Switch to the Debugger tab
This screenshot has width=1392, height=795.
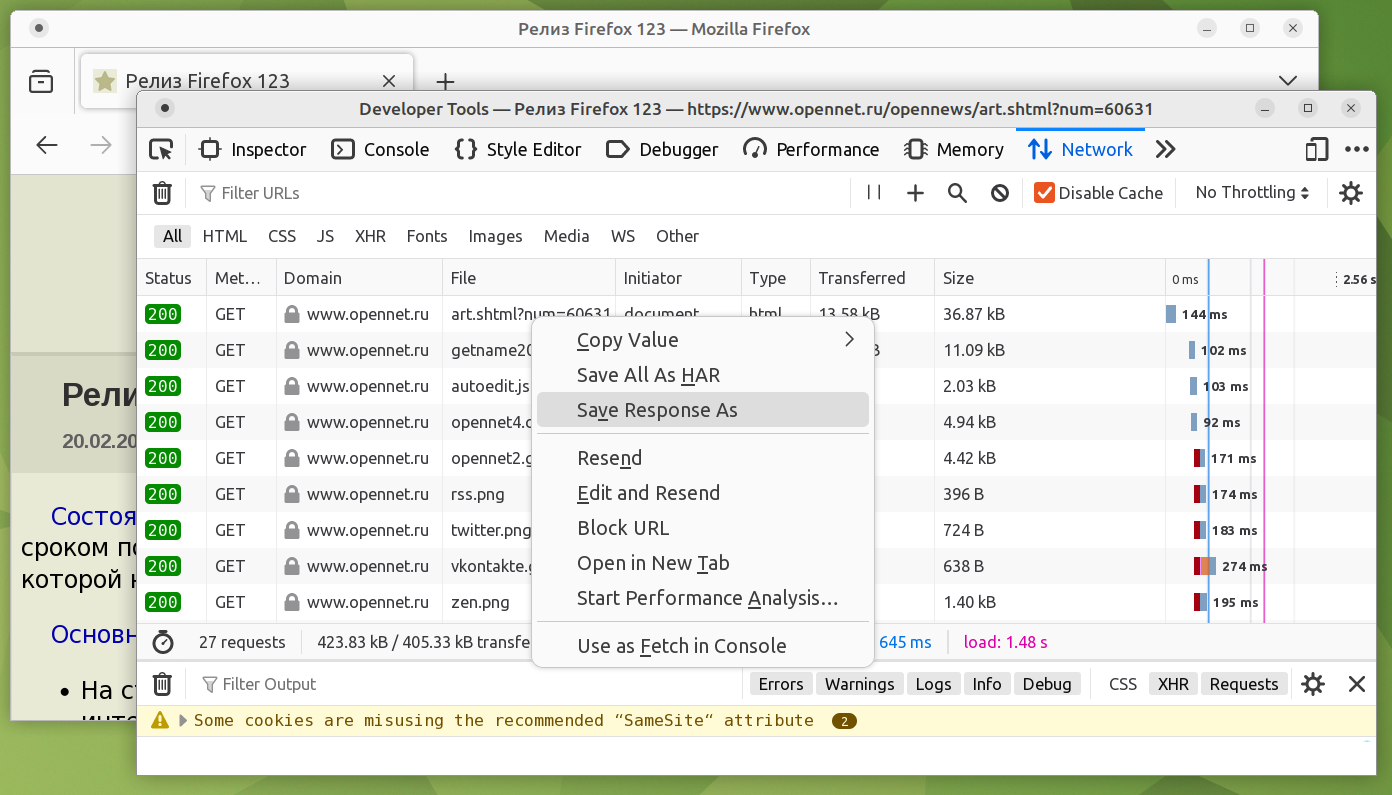[x=662, y=150]
